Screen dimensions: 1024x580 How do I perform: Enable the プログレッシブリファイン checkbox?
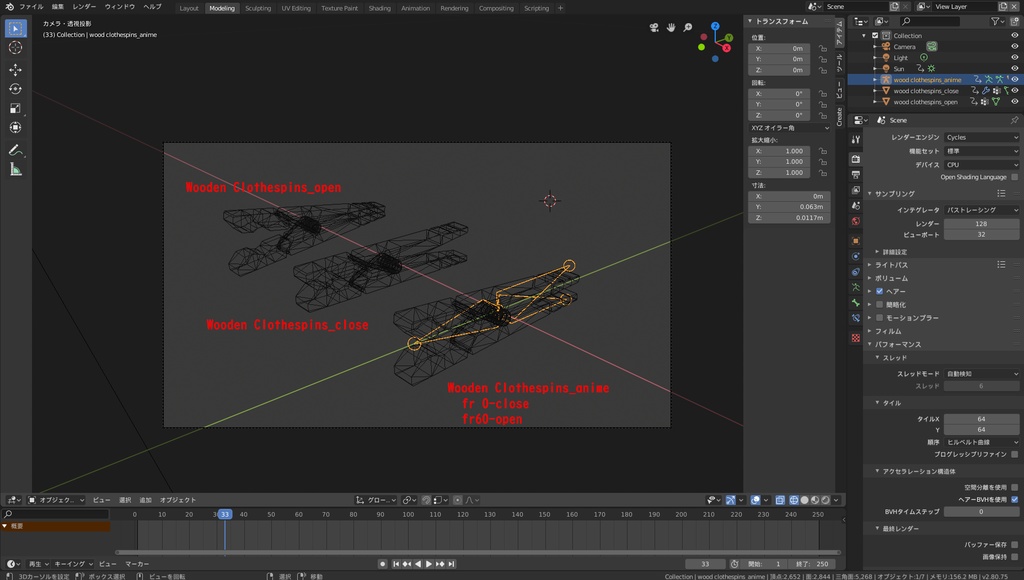pos(1014,454)
